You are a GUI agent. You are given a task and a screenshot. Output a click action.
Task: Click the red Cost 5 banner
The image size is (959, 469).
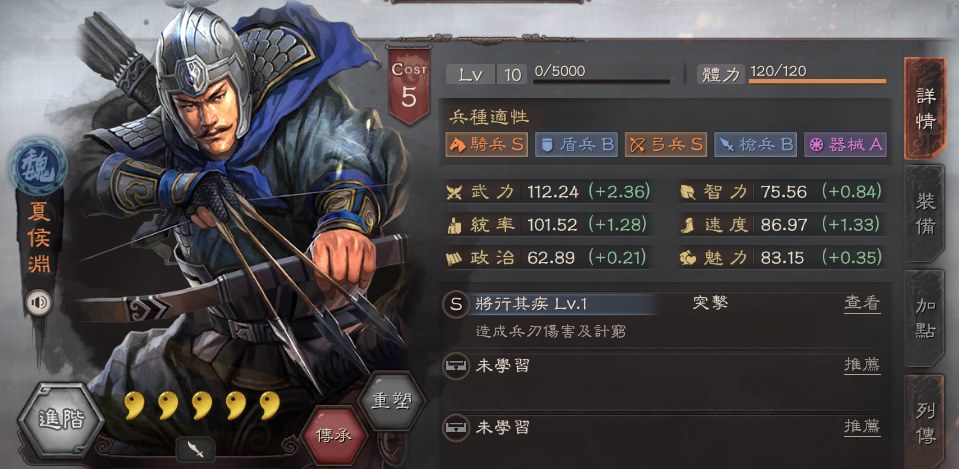(x=408, y=86)
